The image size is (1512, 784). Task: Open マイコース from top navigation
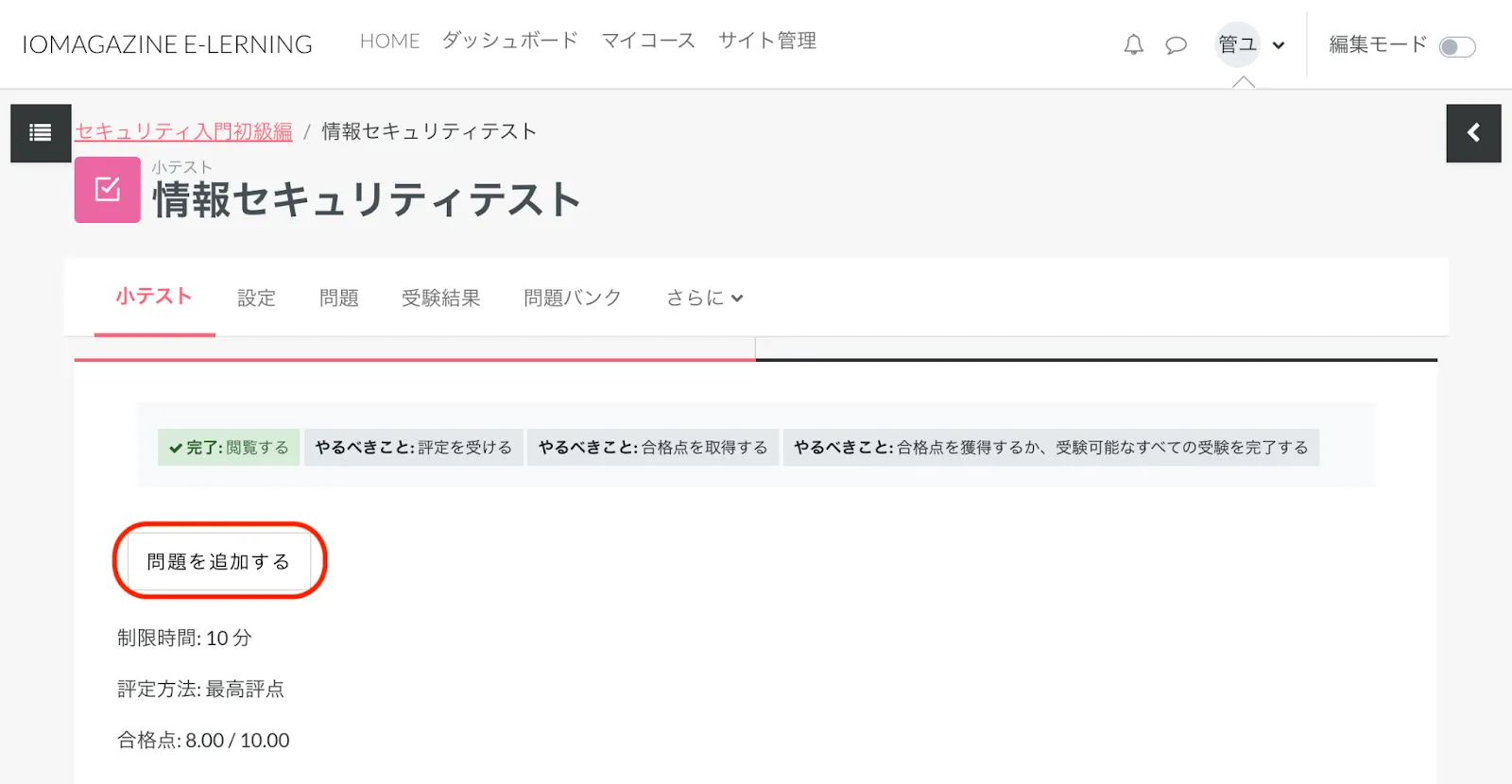pyautogui.click(x=648, y=41)
